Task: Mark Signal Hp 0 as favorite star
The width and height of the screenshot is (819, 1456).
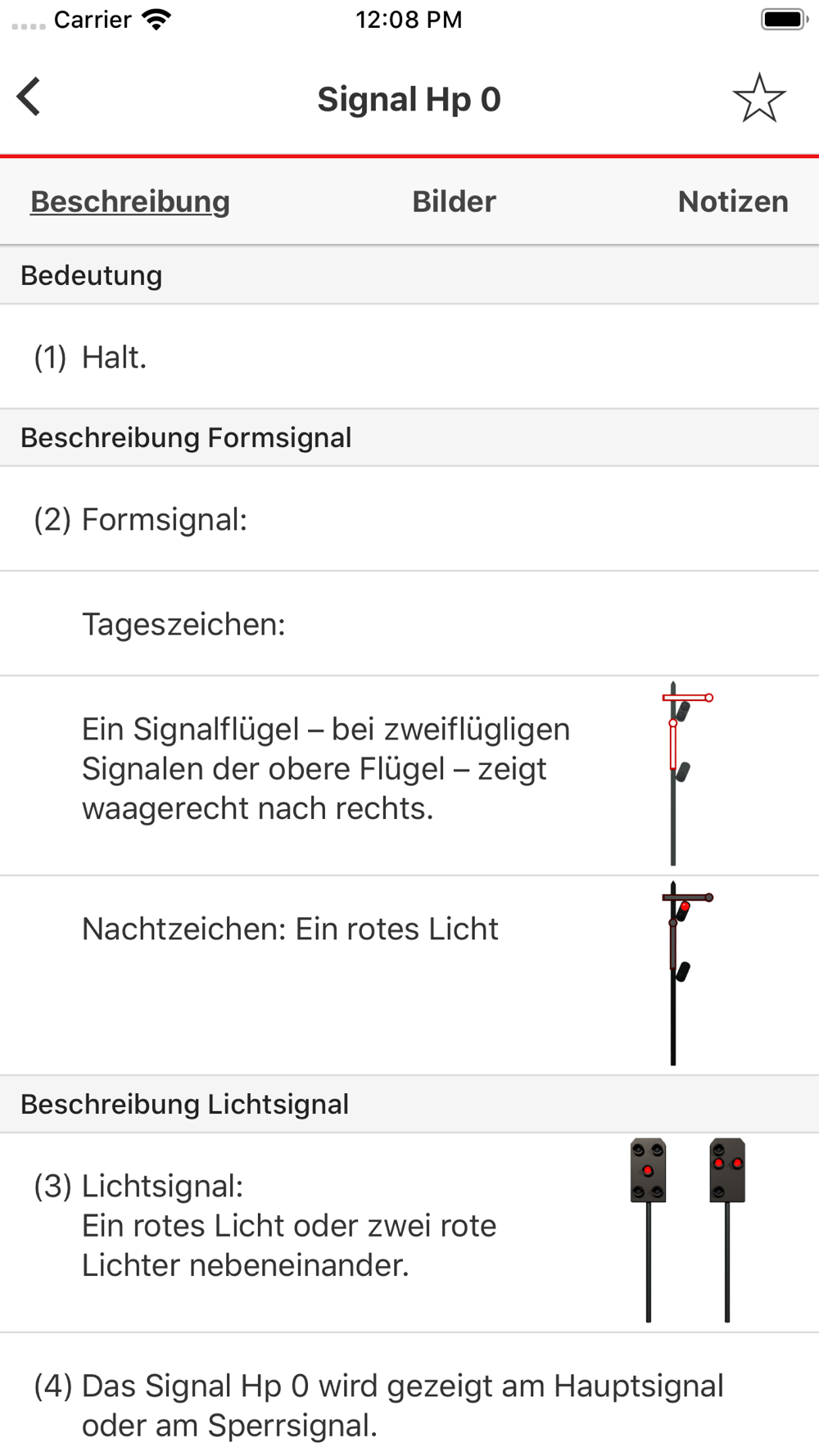Action: coord(759,98)
